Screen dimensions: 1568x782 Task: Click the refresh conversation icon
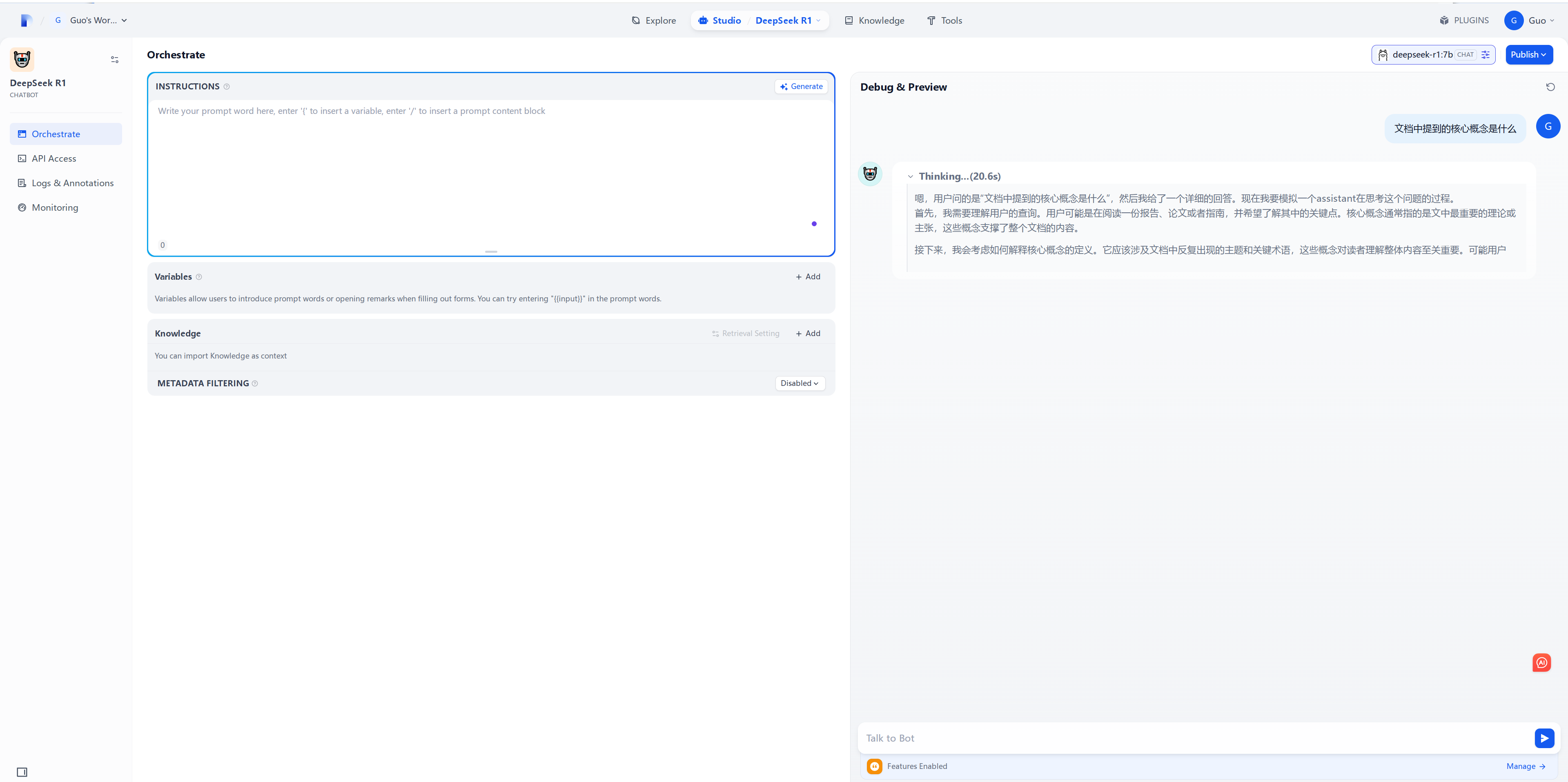[1550, 87]
